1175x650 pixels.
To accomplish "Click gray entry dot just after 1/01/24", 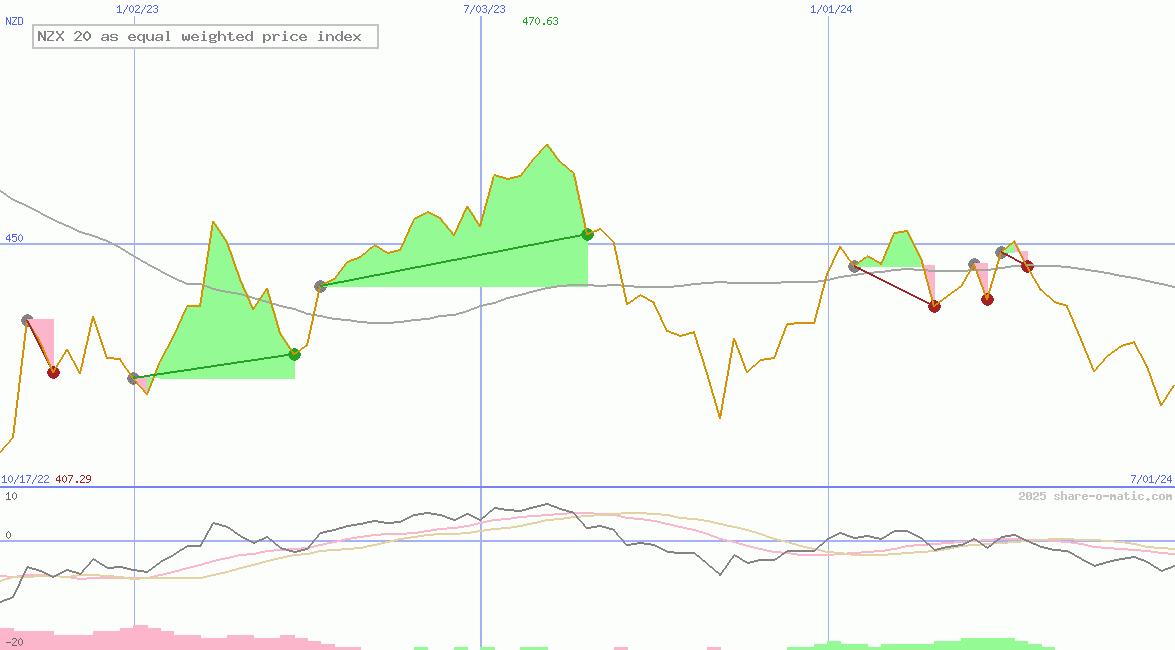I will (x=854, y=265).
